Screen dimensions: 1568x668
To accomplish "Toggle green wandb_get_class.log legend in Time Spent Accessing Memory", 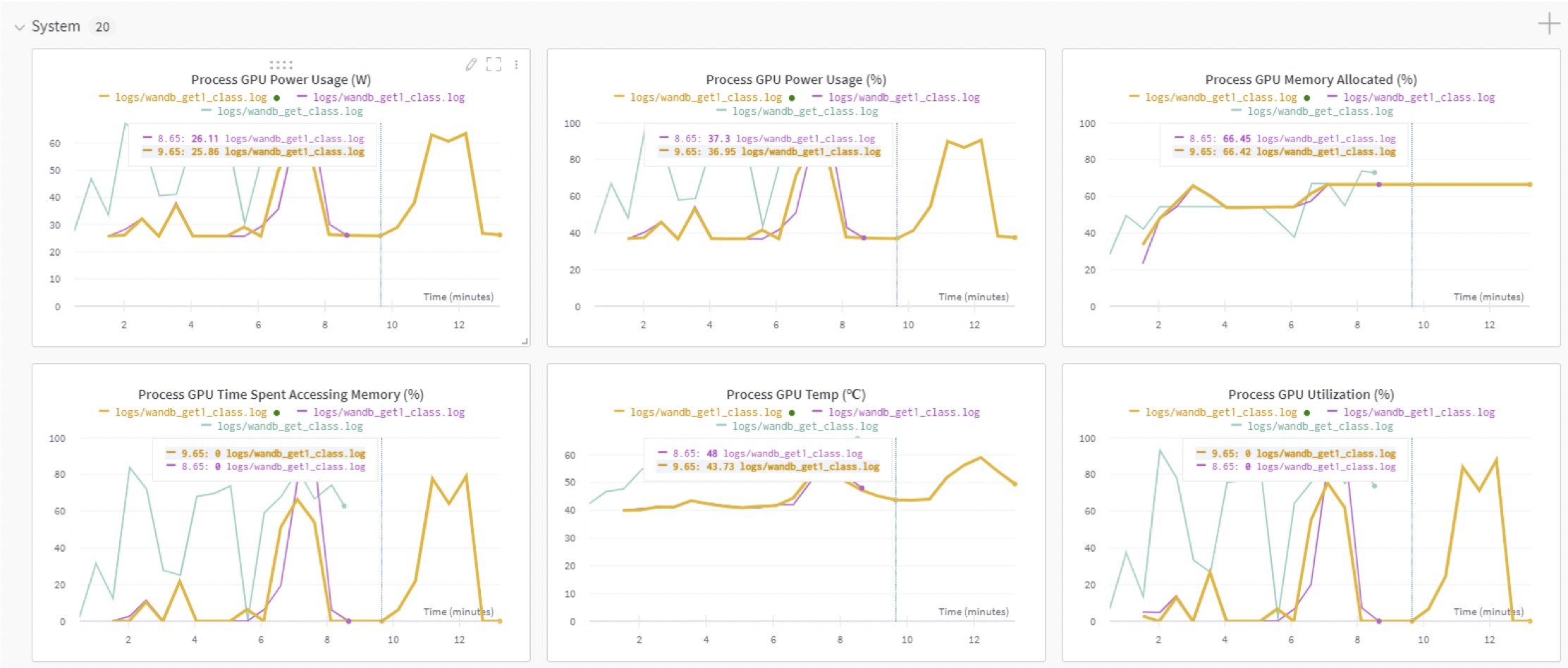I will 283,426.
